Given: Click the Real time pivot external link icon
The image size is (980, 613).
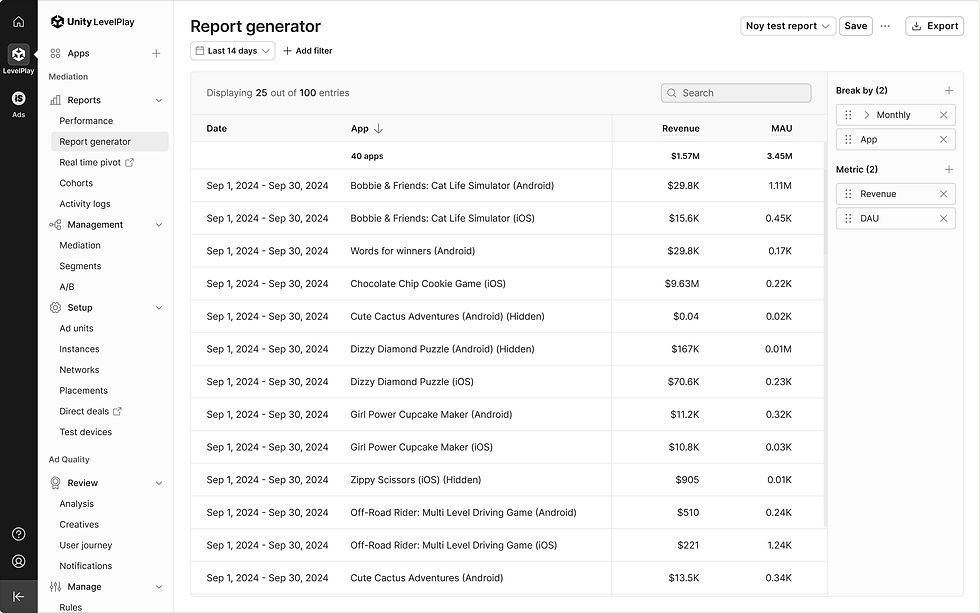Looking at the screenshot, I should (129, 162).
